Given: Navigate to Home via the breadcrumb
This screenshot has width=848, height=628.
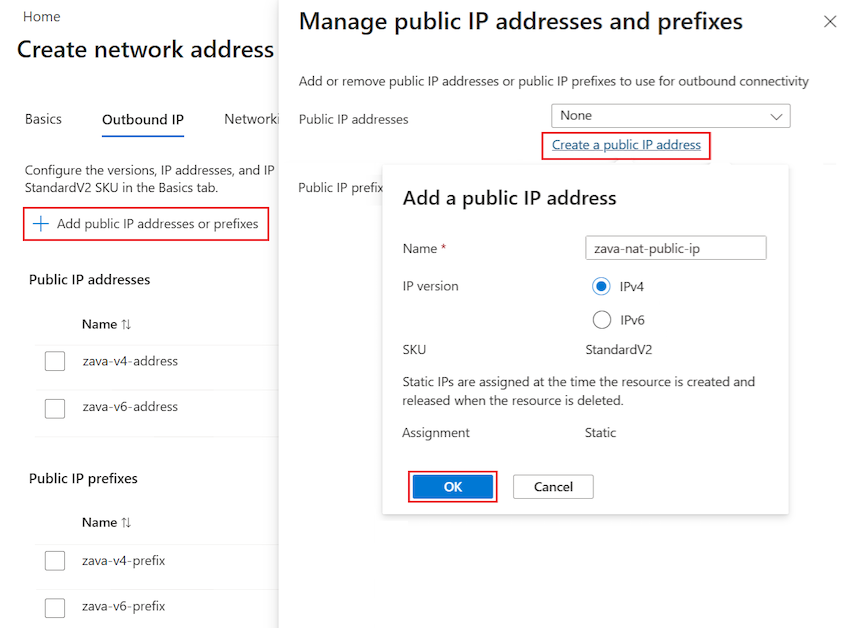Looking at the screenshot, I should point(41,16).
